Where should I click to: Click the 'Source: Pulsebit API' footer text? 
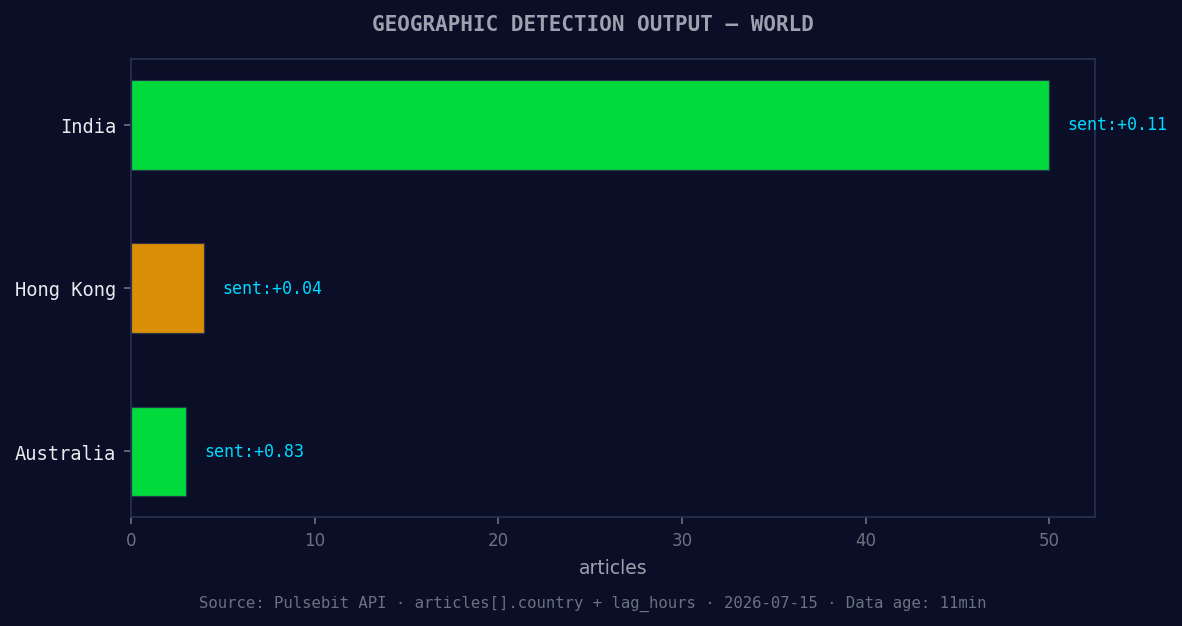(593, 603)
